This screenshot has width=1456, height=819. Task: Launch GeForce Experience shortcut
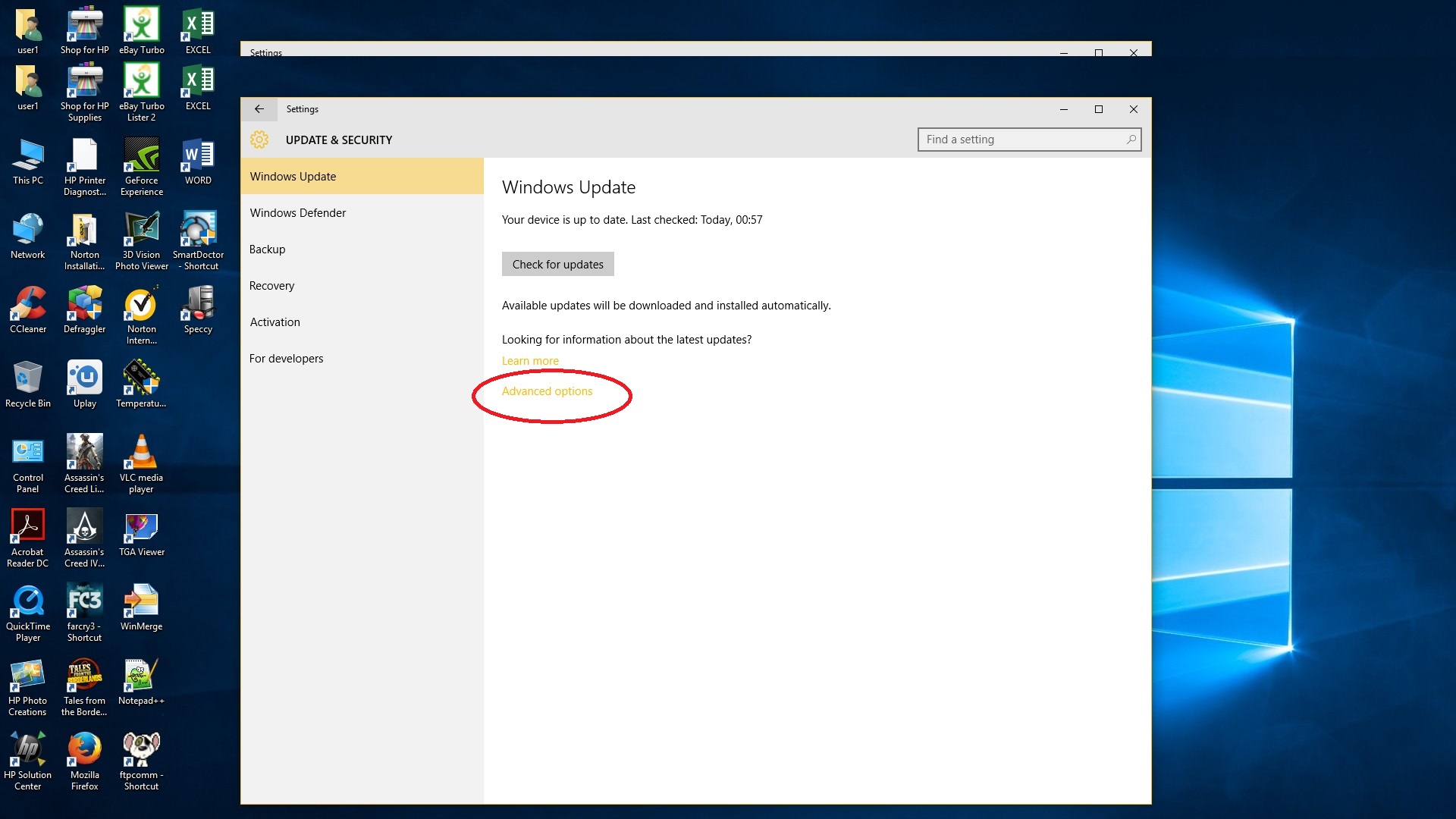tap(141, 166)
